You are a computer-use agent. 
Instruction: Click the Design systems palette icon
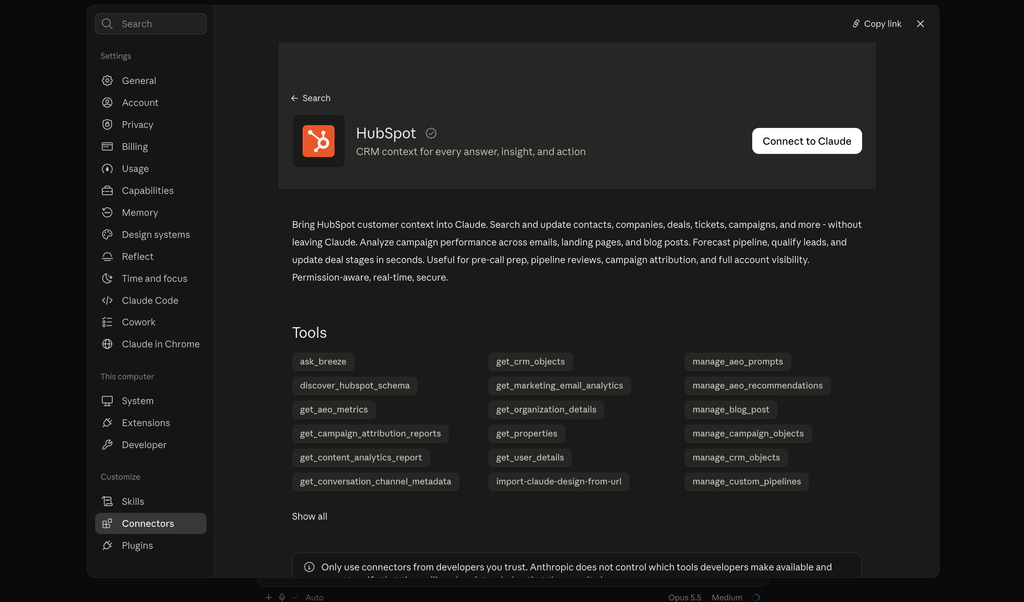(x=107, y=234)
